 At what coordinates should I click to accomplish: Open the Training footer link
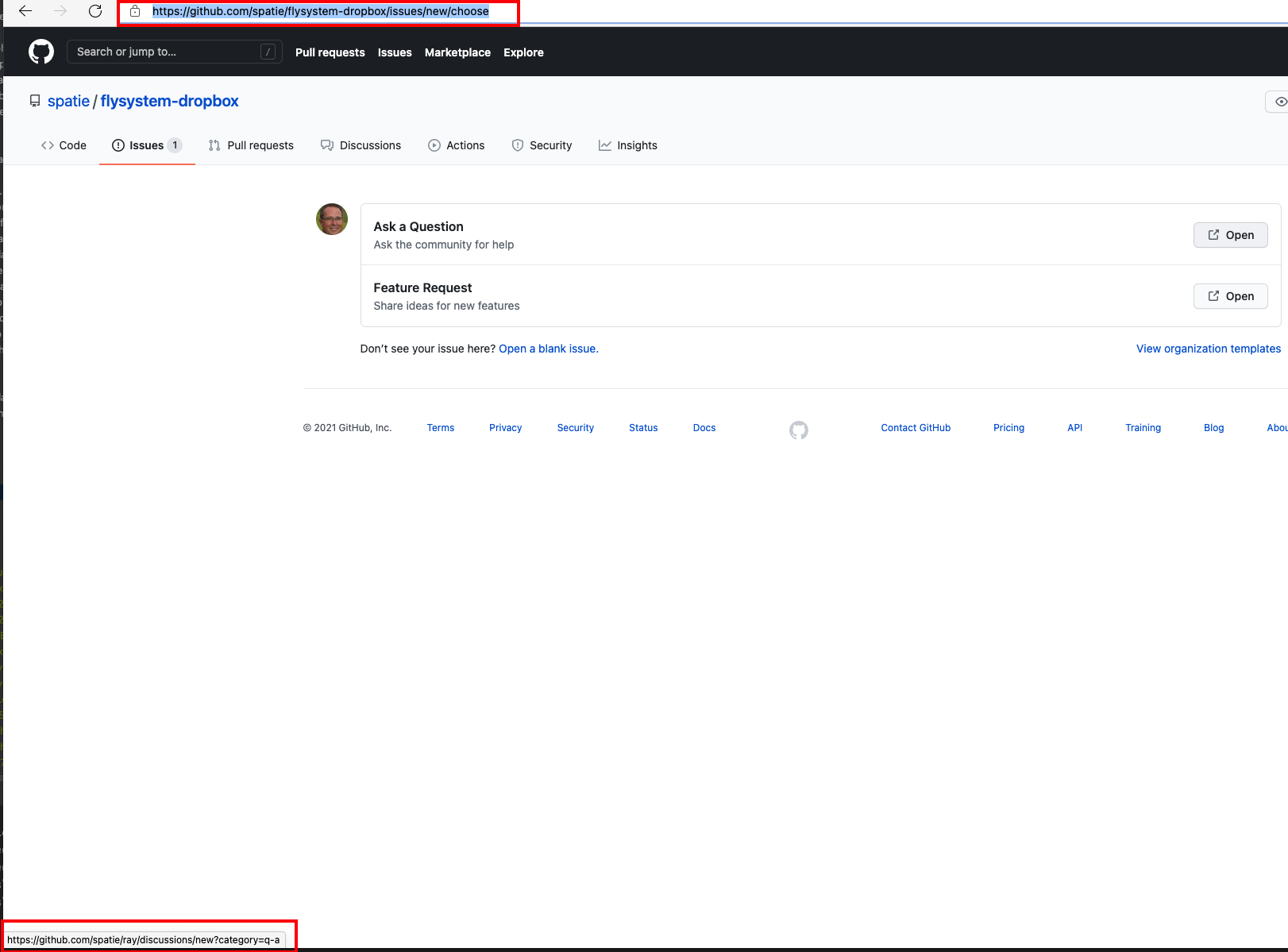click(x=1143, y=428)
